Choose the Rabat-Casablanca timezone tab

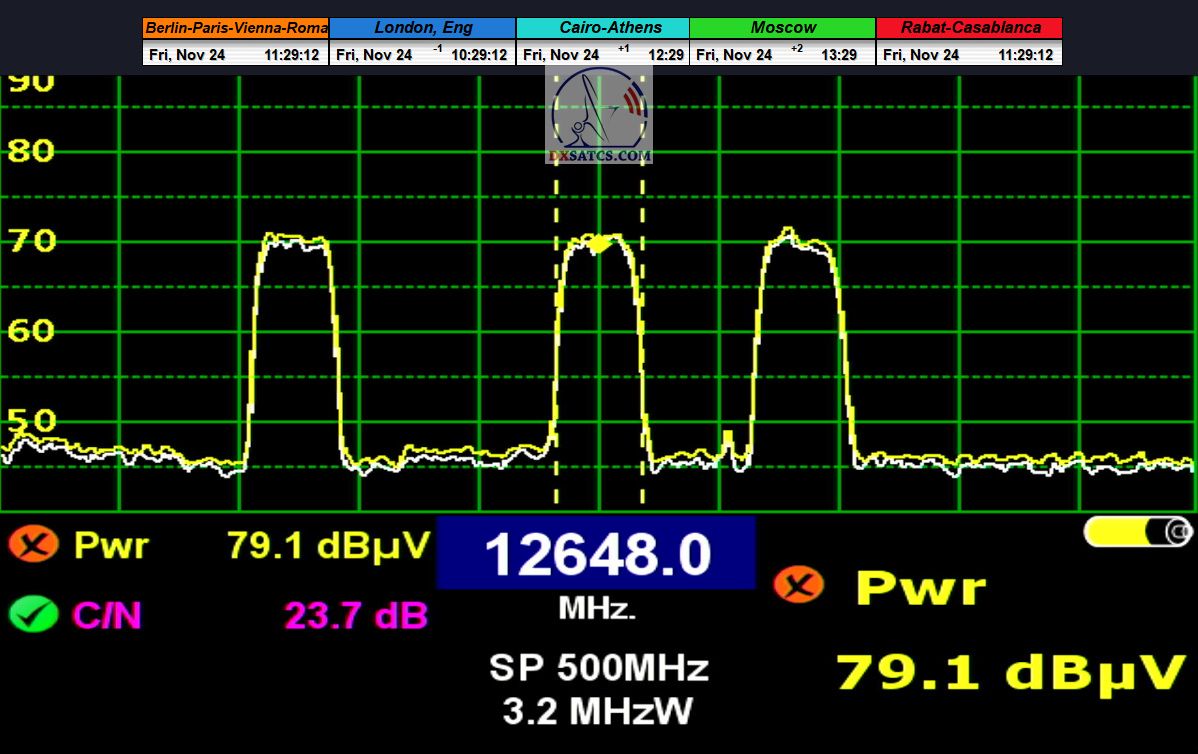[x=970, y=28]
